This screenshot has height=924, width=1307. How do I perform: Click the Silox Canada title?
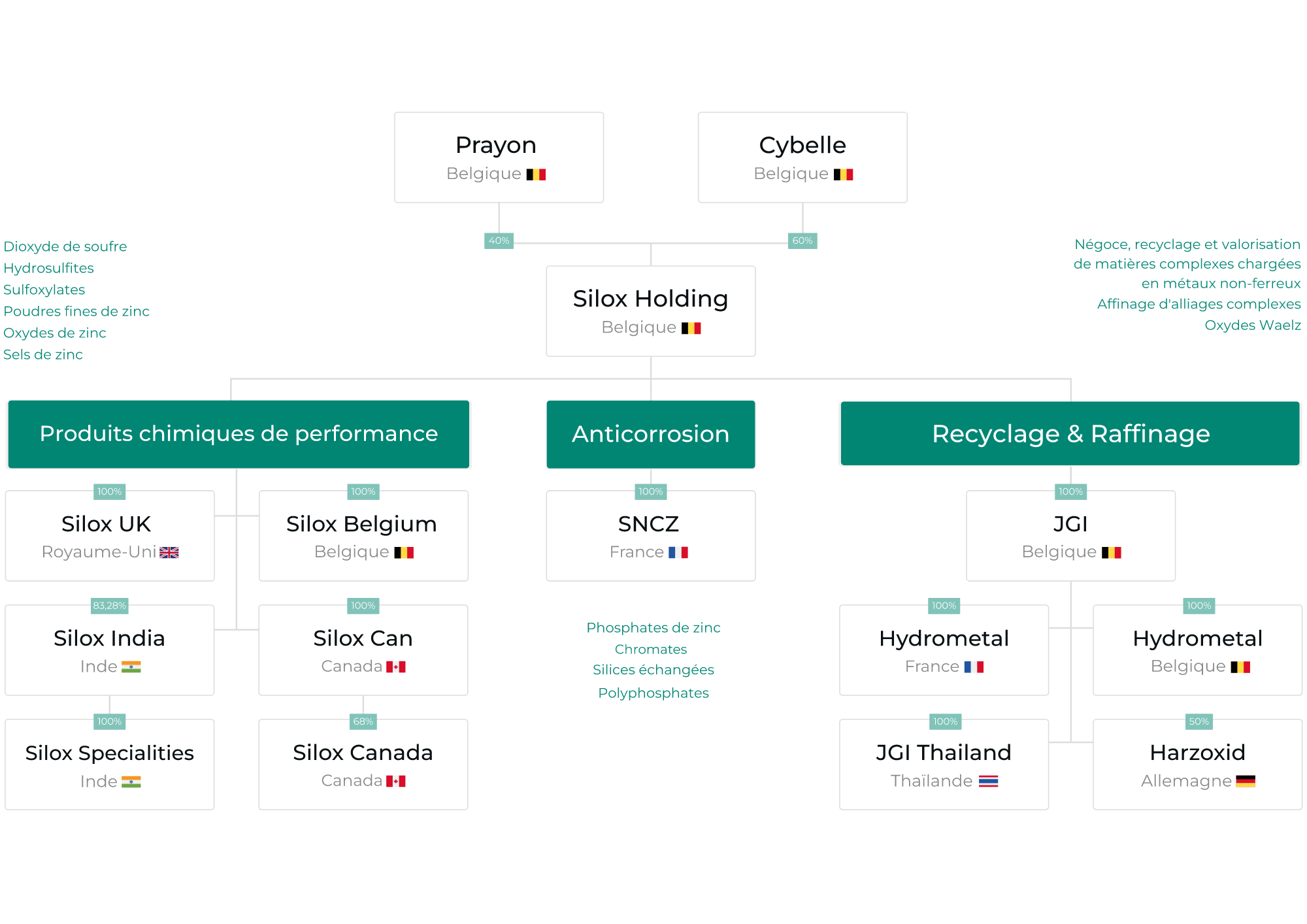click(363, 753)
